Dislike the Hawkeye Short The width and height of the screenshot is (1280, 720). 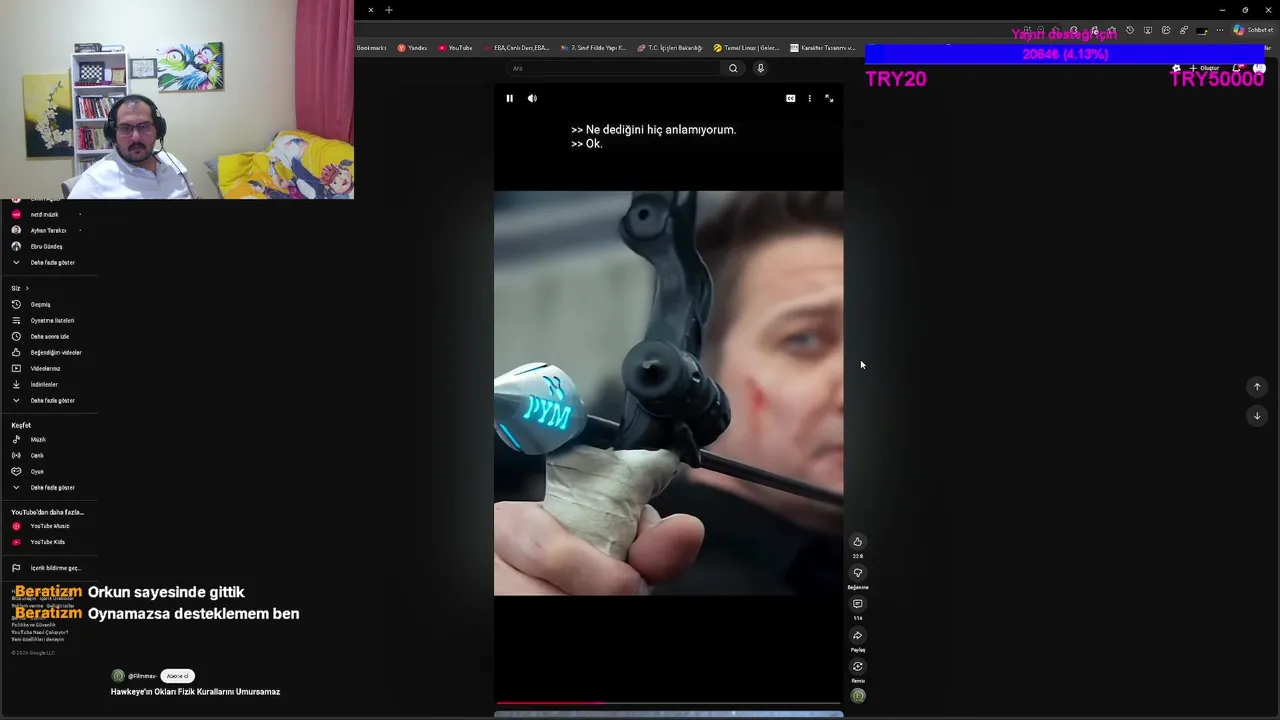pyautogui.click(x=857, y=573)
